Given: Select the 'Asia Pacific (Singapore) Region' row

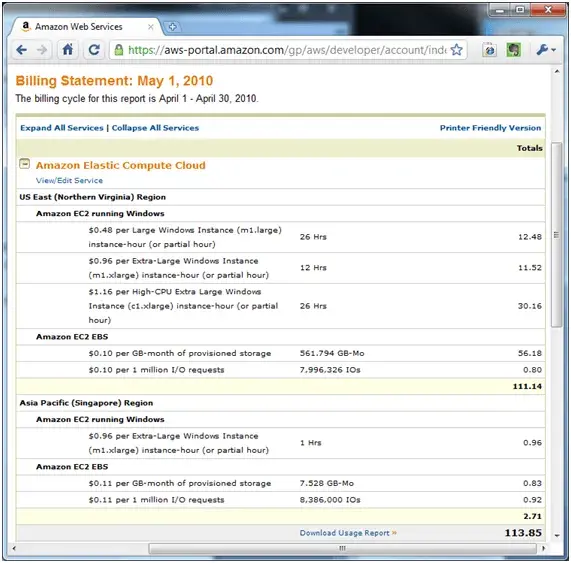Looking at the screenshot, I should pyautogui.click(x=280, y=403).
